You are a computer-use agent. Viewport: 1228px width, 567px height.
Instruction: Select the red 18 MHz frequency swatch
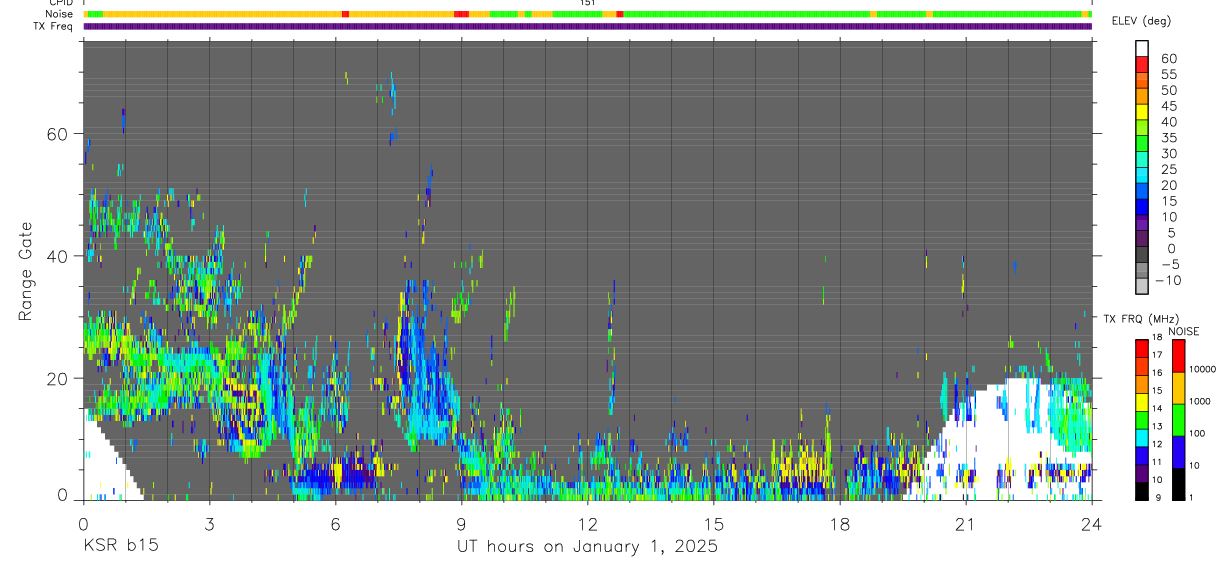point(1142,349)
